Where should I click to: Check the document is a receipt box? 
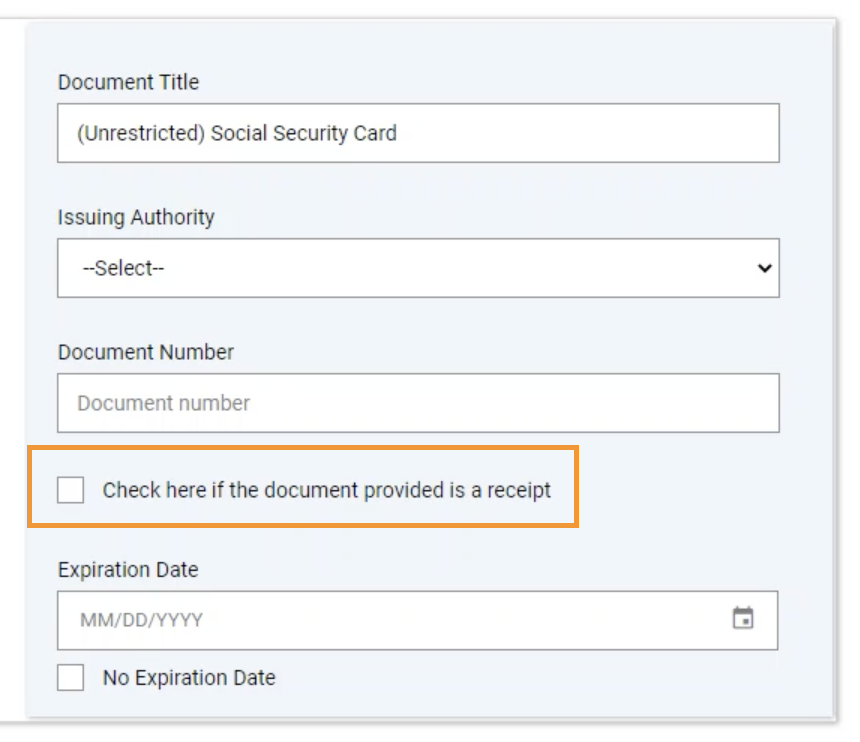tap(71, 490)
